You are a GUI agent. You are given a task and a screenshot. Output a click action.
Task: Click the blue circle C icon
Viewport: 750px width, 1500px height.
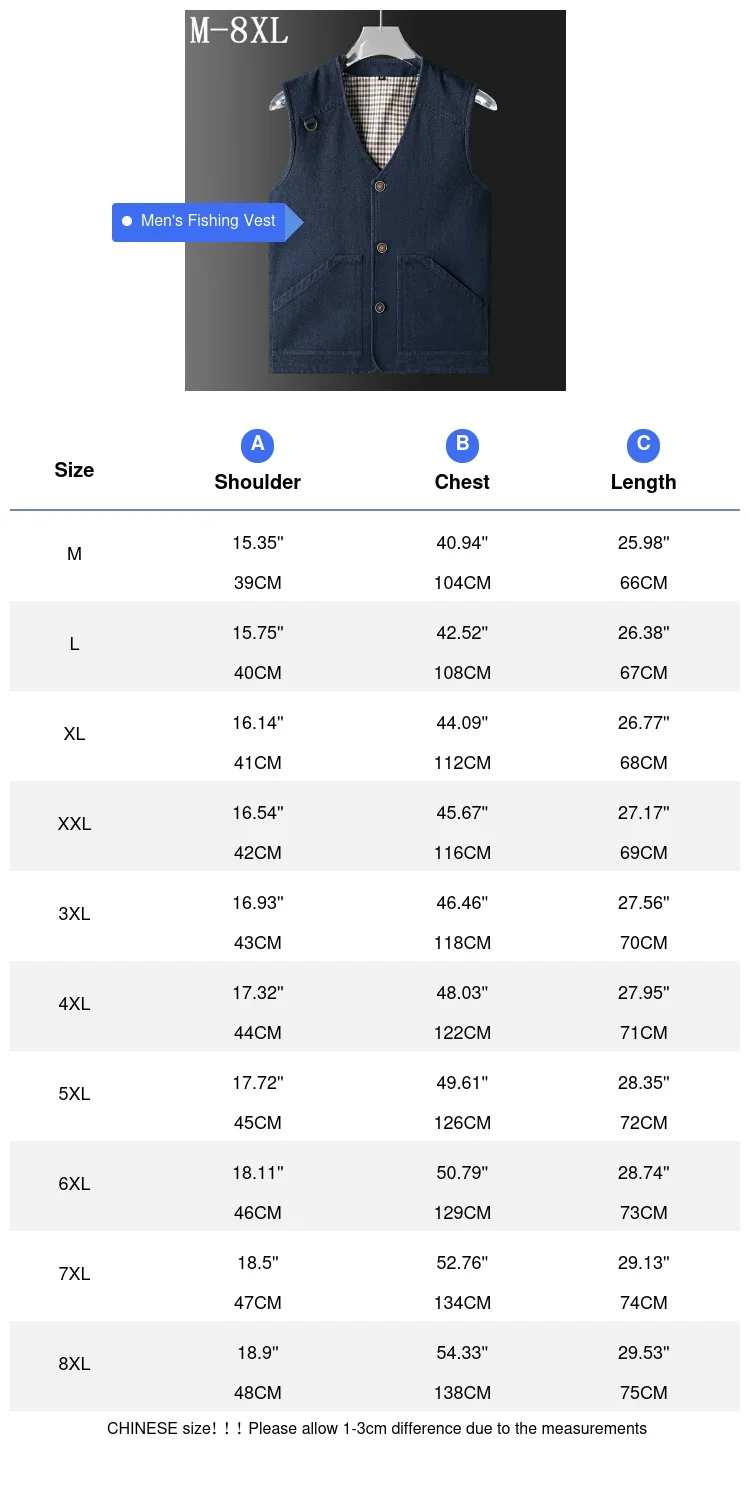tap(643, 445)
